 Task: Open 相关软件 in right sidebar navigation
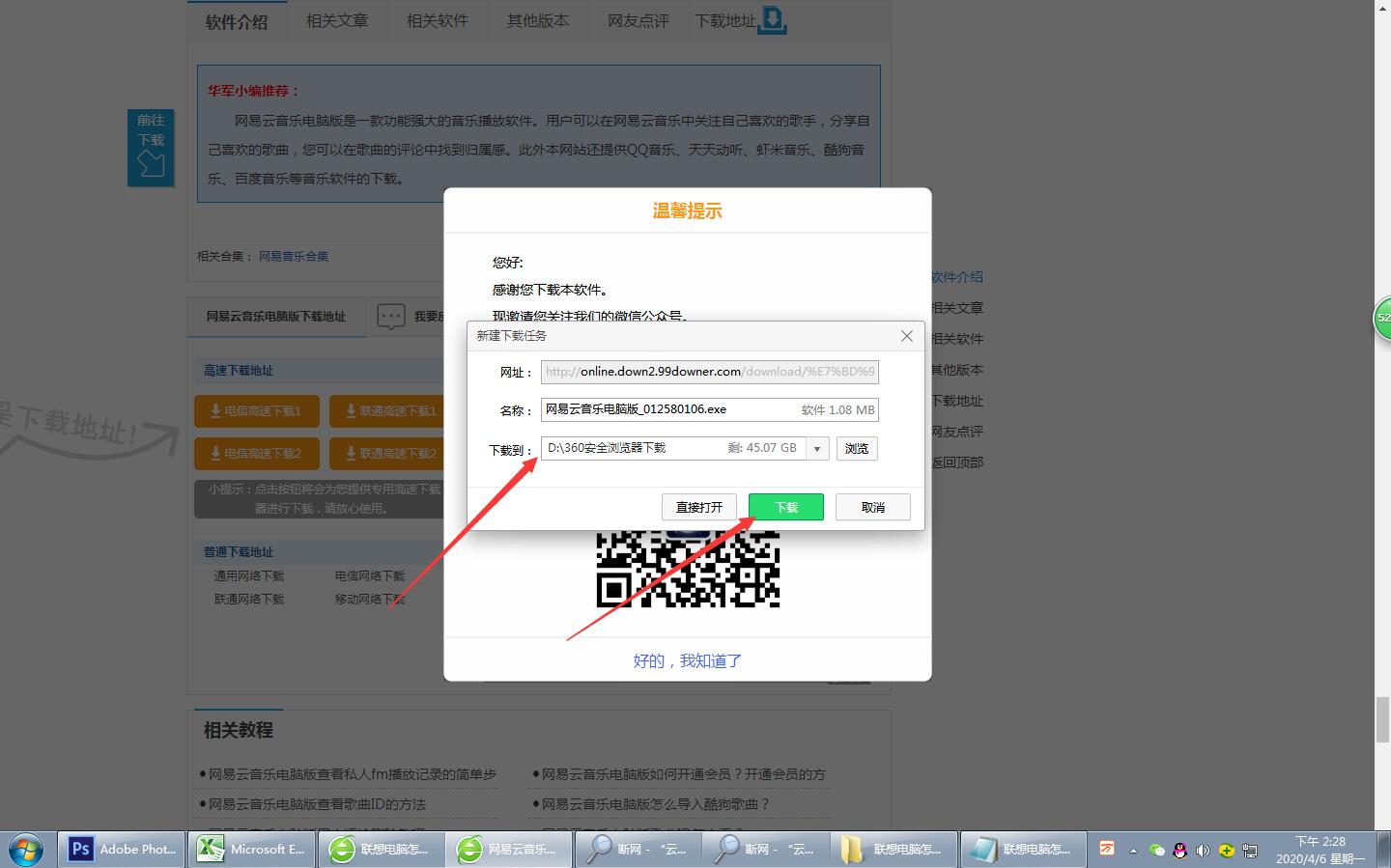pos(957,339)
